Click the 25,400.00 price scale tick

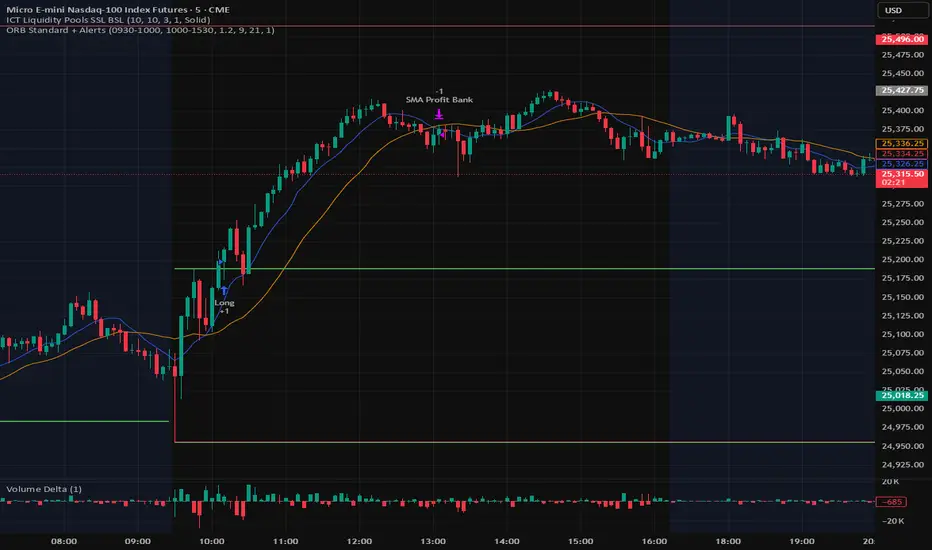point(902,111)
